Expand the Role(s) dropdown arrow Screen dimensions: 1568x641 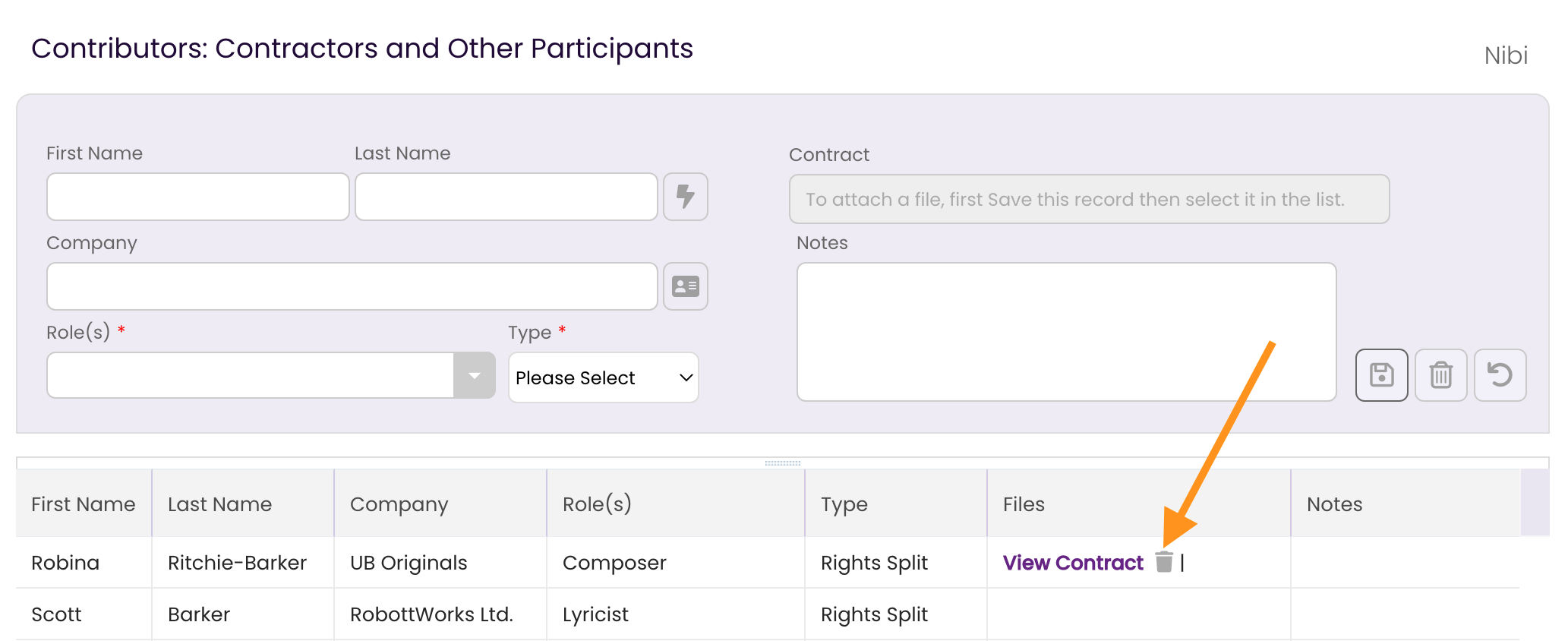[x=475, y=375]
